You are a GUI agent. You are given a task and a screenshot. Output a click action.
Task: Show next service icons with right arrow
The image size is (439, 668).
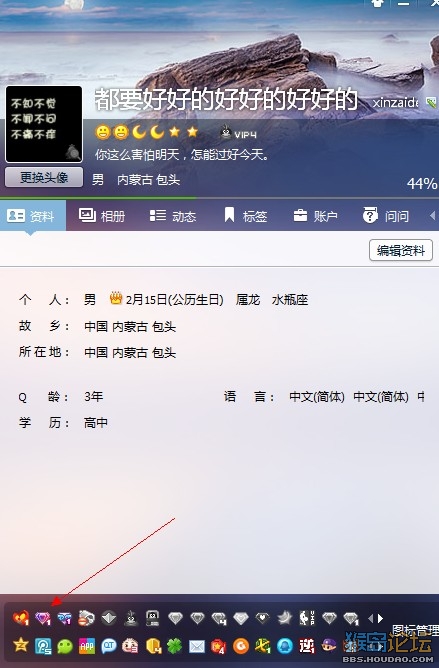click(380, 618)
